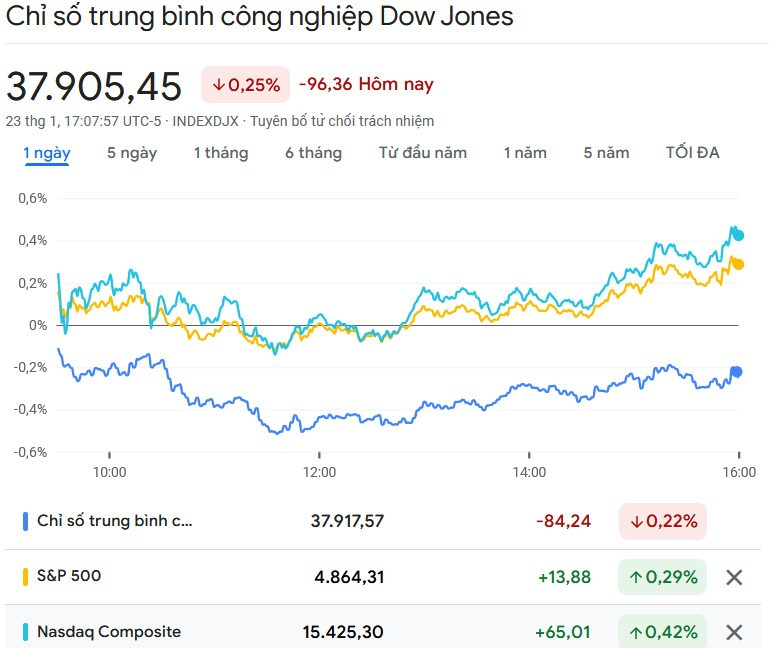Viewport: 769px width, 648px height.
Task: Click the yellow S&P 500 endpoint dot
Action: tap(738, 264)
